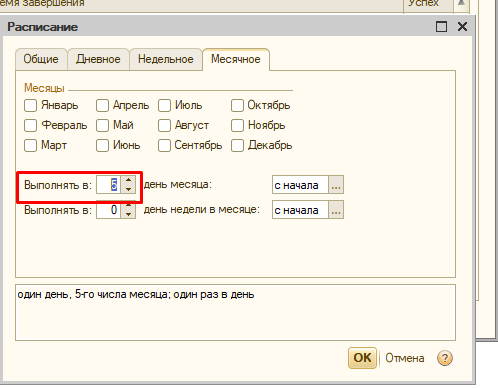This screenshot has width=498, height=388.
Task: Go to the Недельное tab
Action: [x=166, y=59]
